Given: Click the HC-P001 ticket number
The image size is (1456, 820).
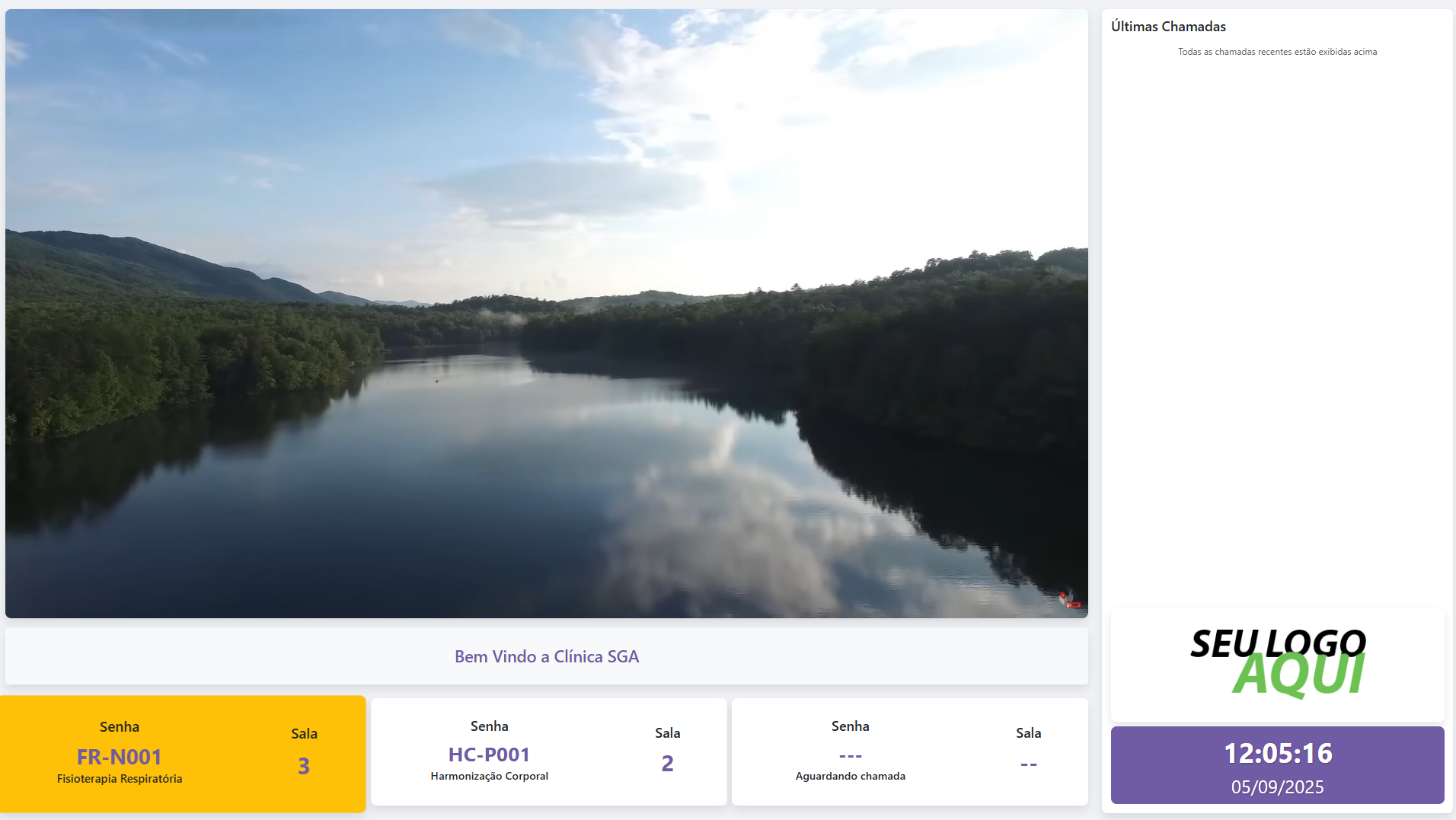Looking at the screenshot, I should coord(489,755).
